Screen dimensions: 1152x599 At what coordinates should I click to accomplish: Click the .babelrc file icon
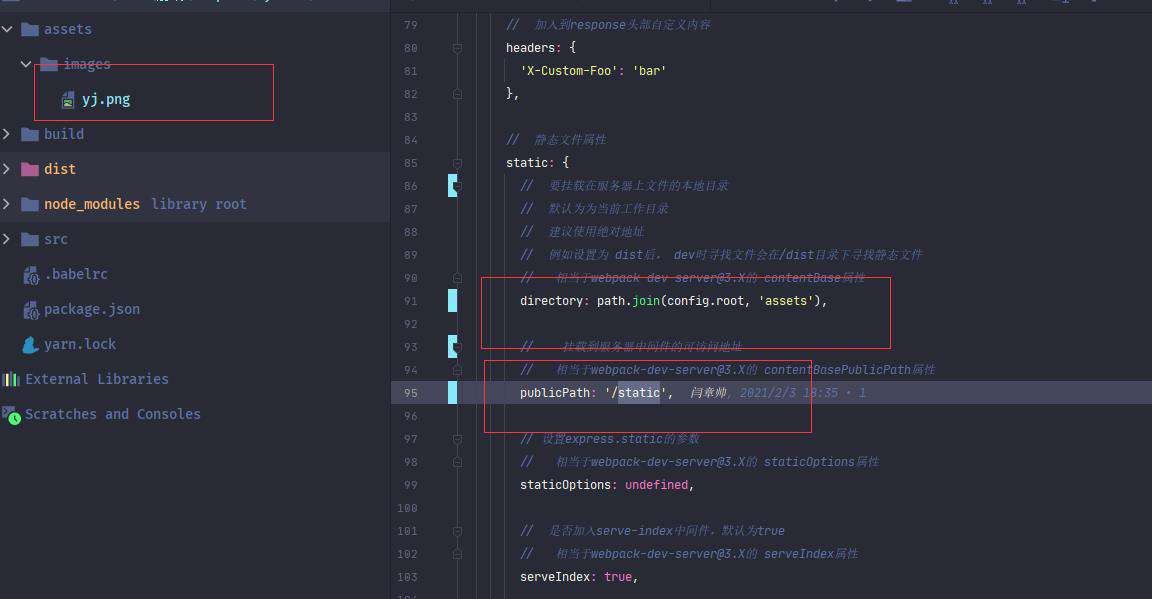(31, 275)
